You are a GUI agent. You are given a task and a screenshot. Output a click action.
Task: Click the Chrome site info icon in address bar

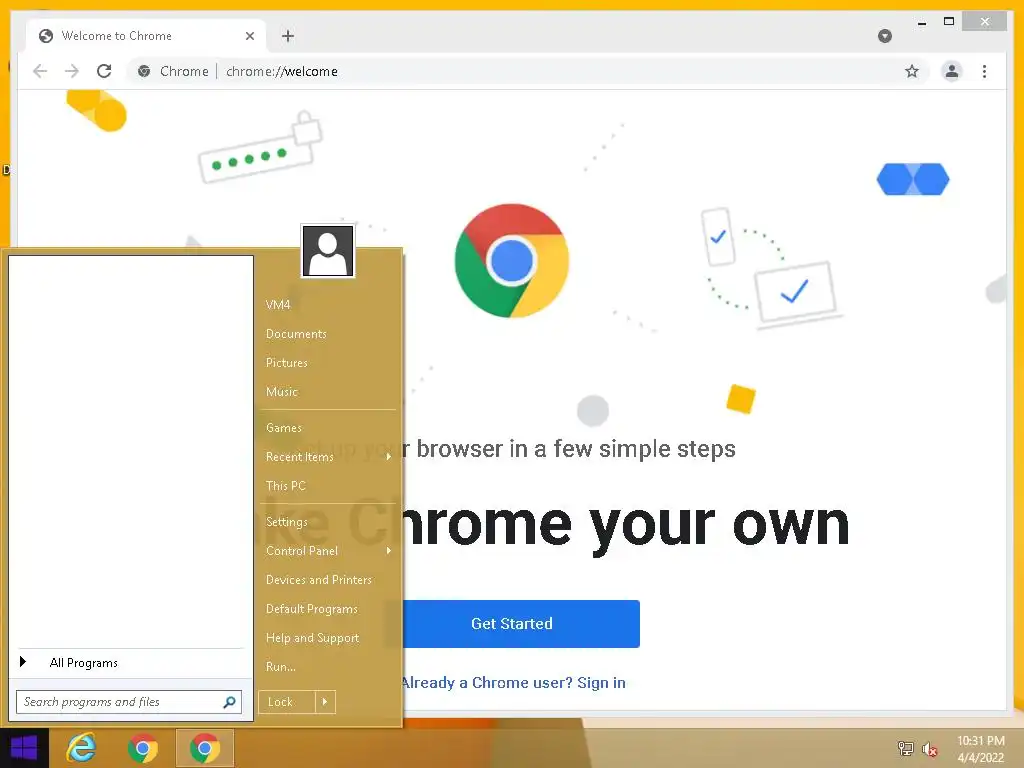coord(144,71)
